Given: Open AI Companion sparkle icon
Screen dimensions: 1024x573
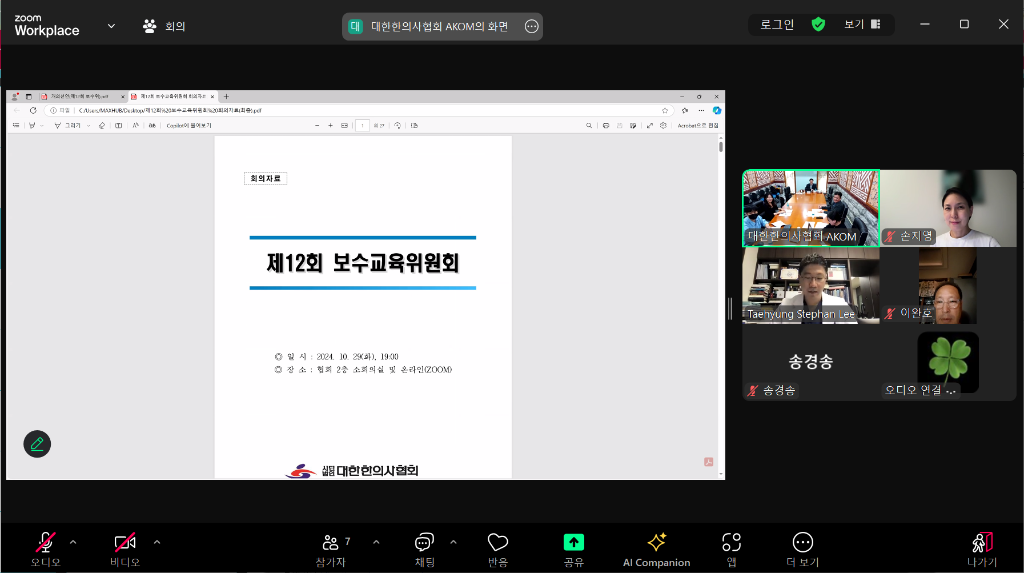Looking at the screenshot, I should click(x=656, y=542).
